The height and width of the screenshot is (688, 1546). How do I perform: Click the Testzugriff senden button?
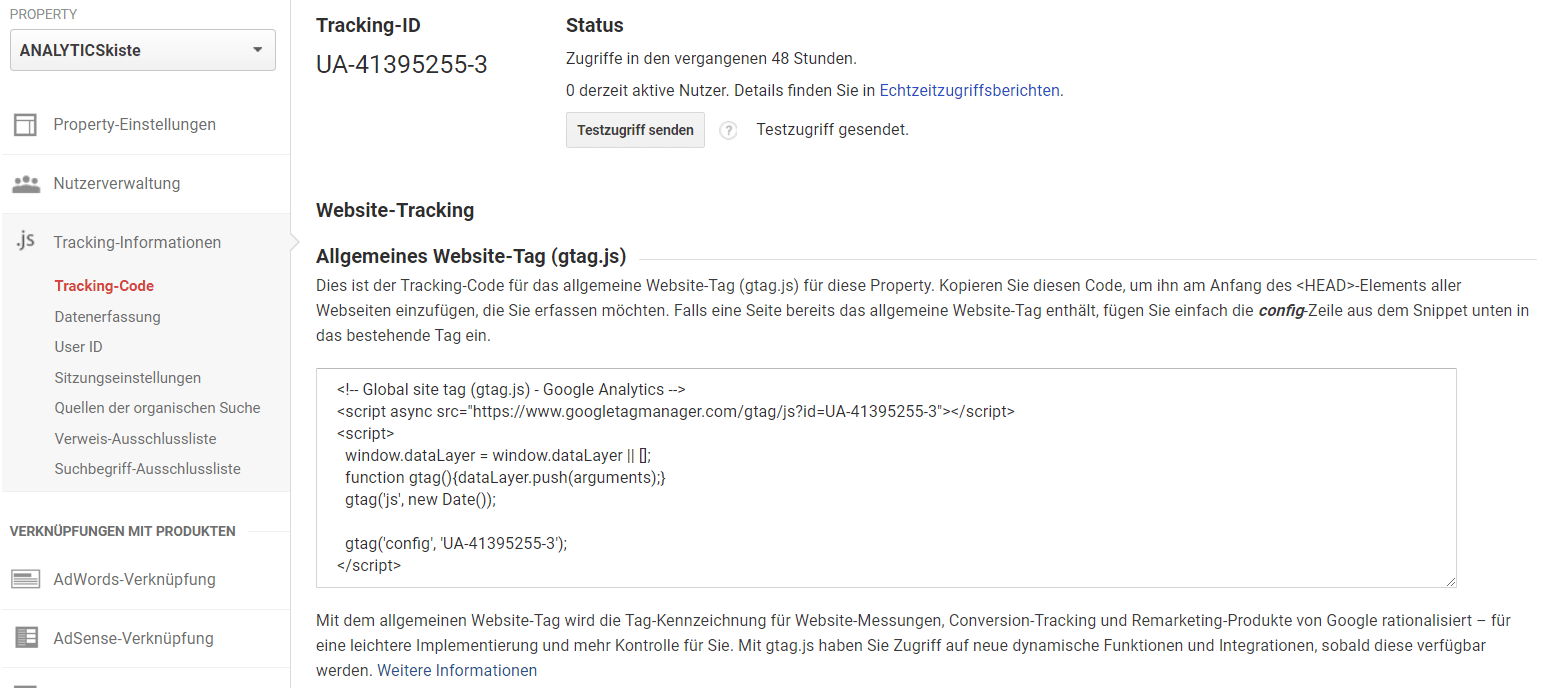(x=635, y=130)
